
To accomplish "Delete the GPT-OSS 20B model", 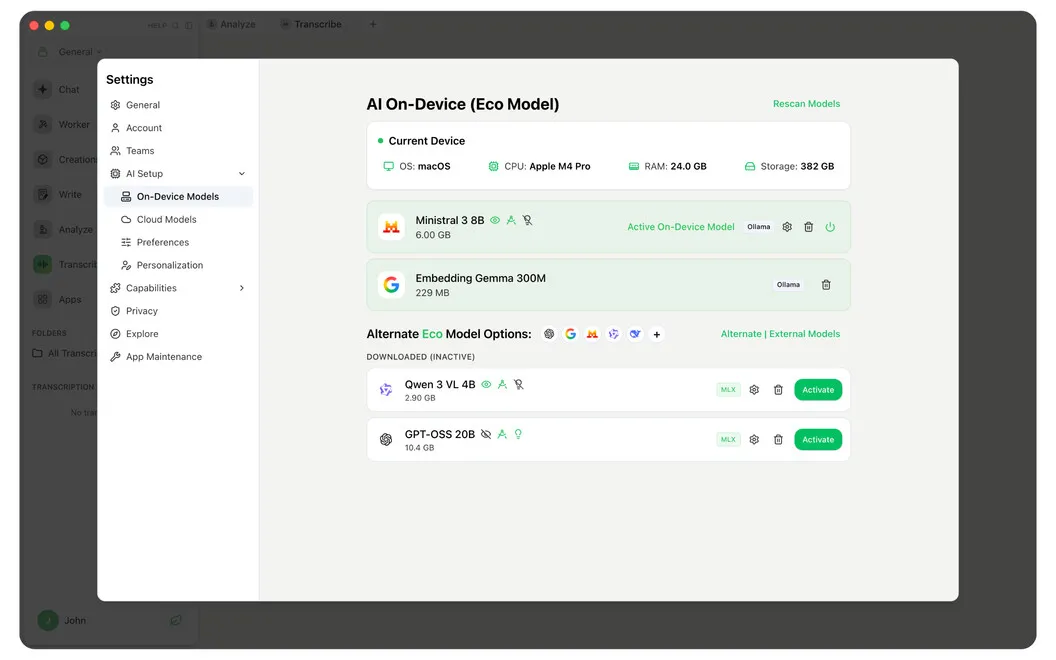I will click(778, 440).
